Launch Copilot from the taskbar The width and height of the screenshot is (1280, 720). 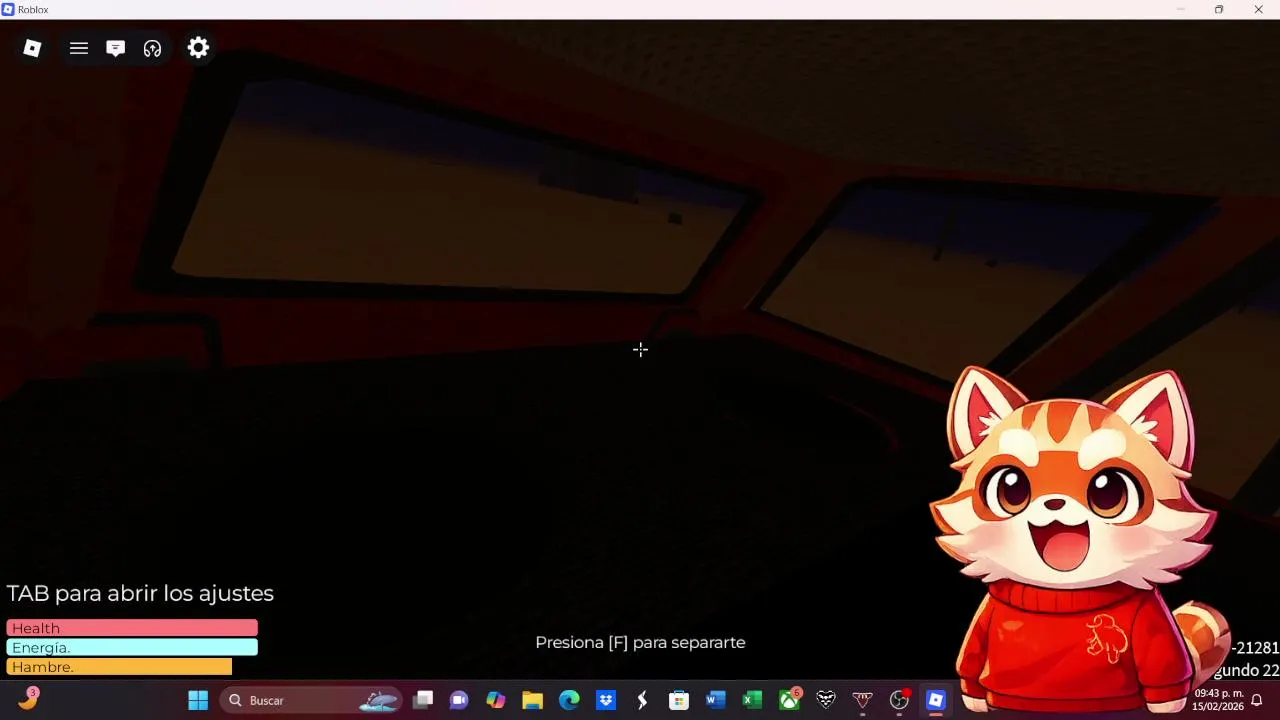coord(496,700)
